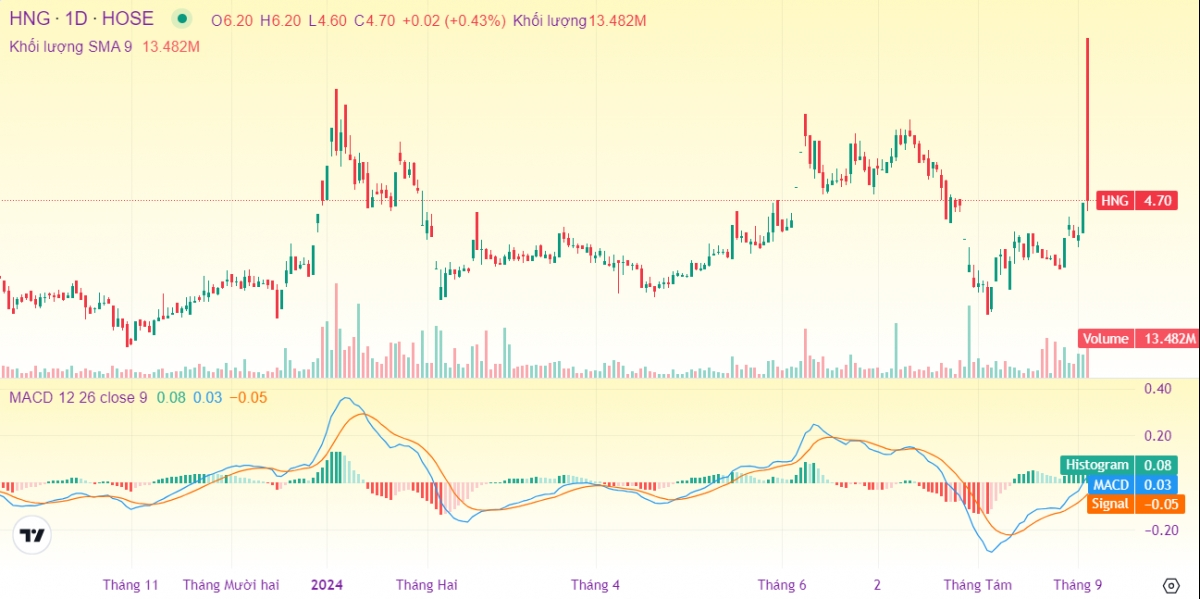
Task: Select the MACD 12 26 close 9 legend
Action: pos(78,398)
